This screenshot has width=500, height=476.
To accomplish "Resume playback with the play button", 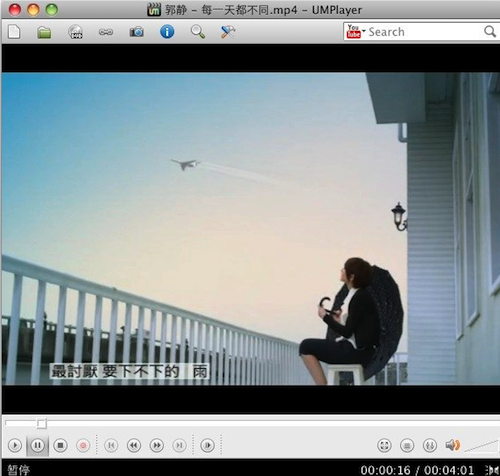I will tap(15, 445).
